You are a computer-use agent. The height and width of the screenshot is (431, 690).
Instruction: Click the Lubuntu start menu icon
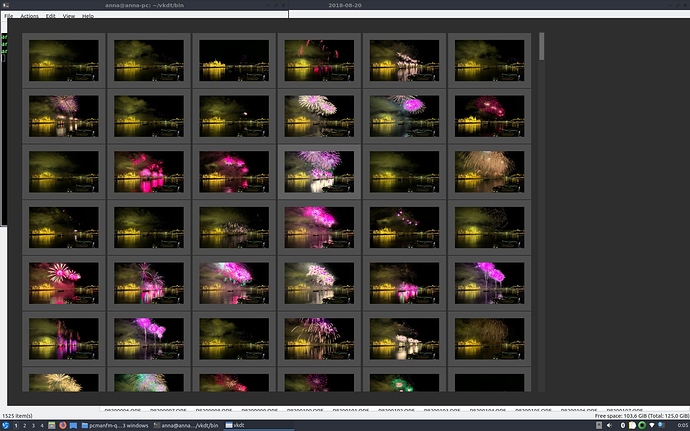pyautogui.click(x=5, y=425)
